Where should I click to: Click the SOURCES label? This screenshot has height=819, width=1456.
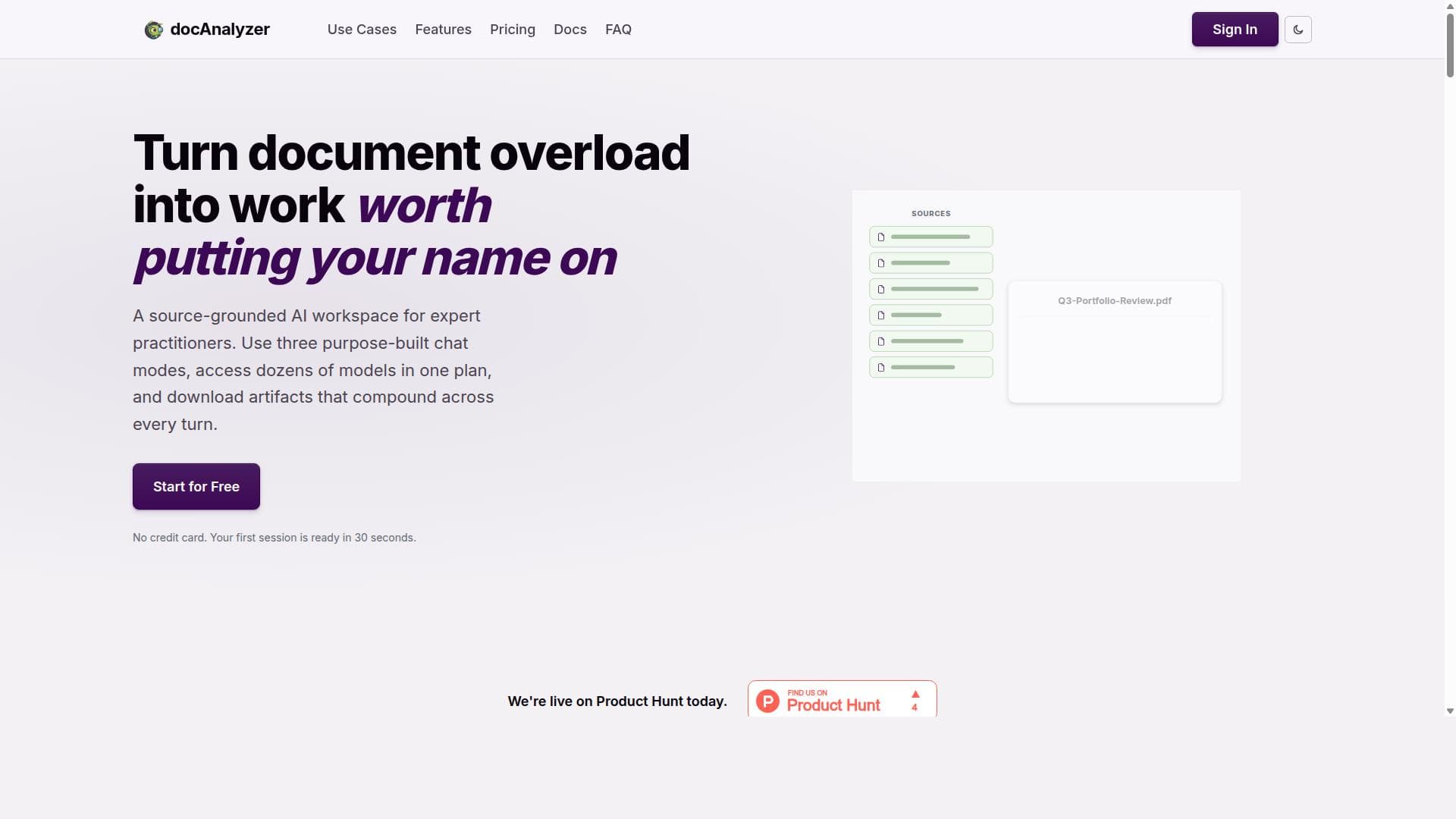coord(930,214)
